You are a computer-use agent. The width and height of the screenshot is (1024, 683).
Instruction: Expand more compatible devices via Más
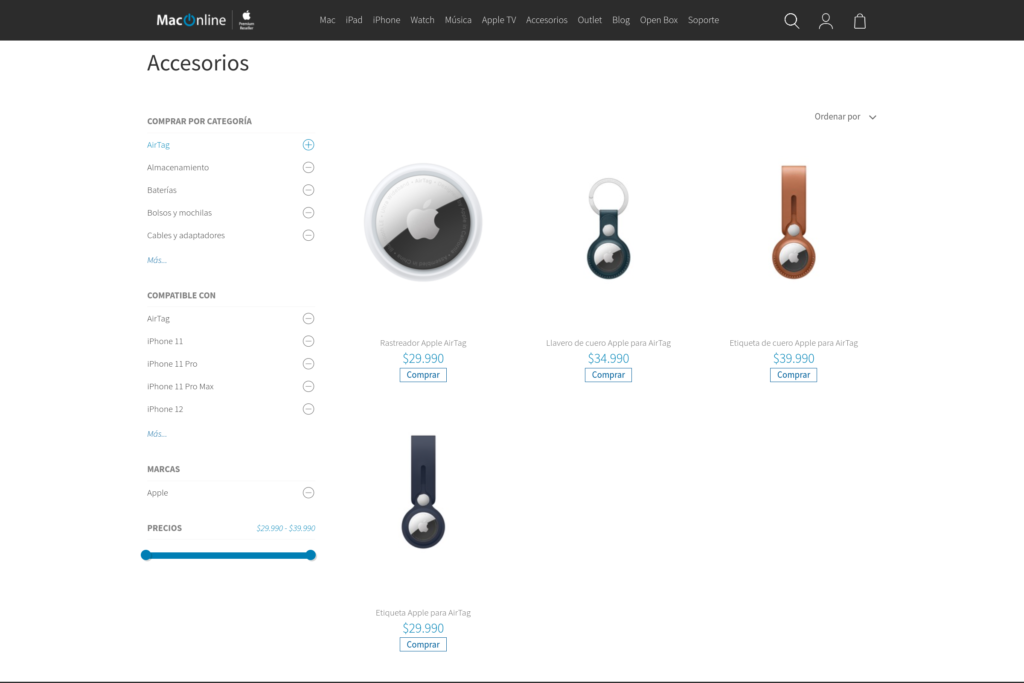(157, 434)
